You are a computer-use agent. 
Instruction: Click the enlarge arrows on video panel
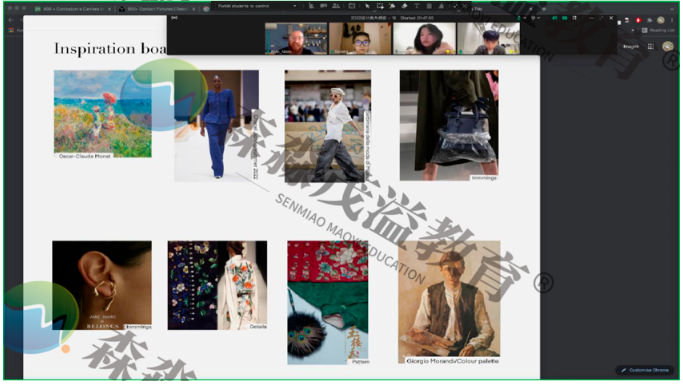(601, 18)
